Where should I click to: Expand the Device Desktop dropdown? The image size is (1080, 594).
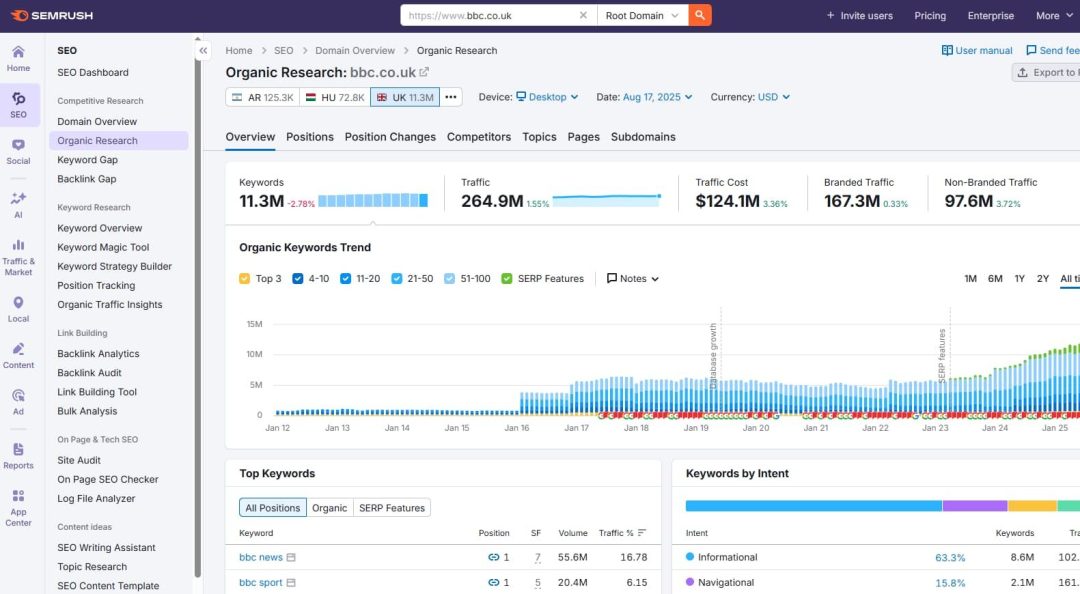click(547, 97)
